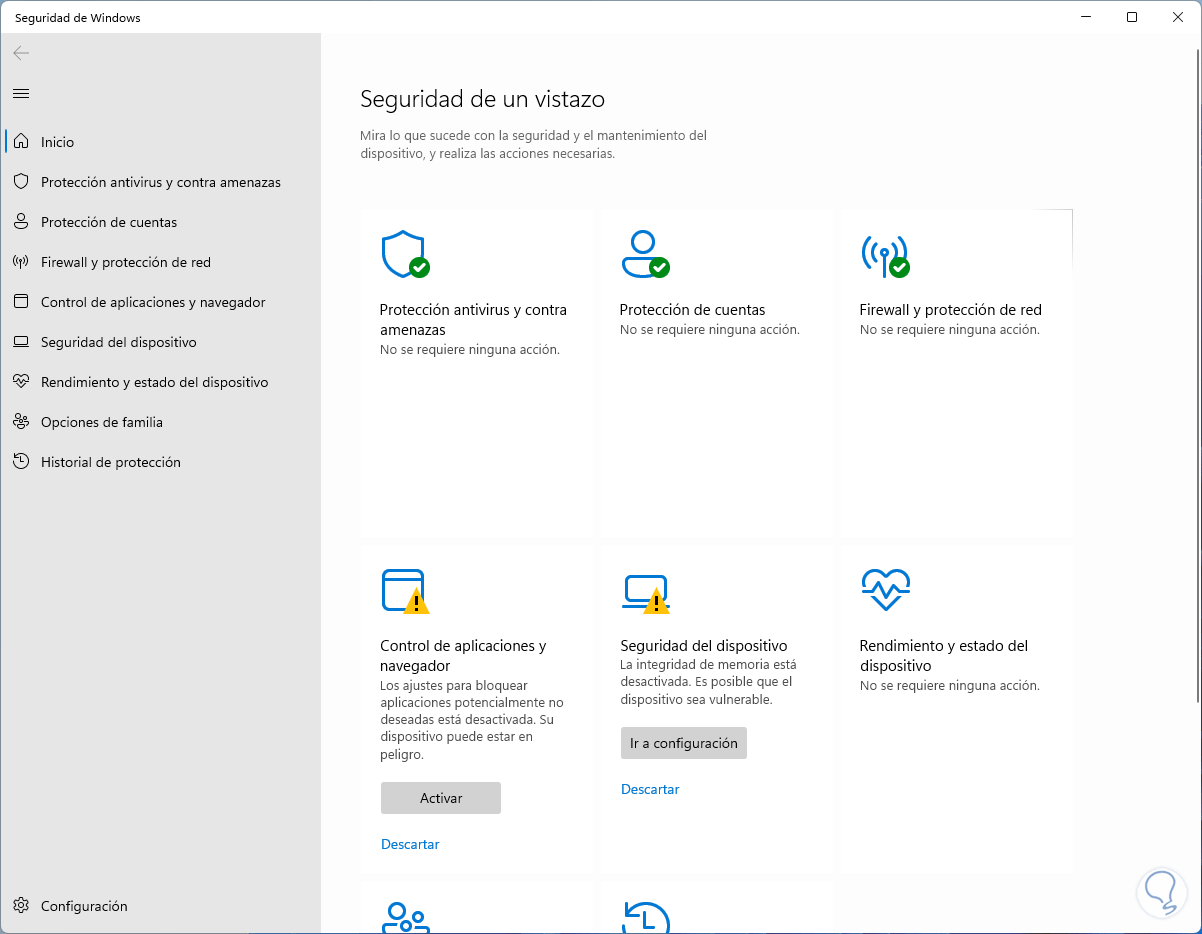Click Descartar under Control de aplicaciones y navegador
Viewport: 1202px width, 934px height.
(x=410, y=844)
